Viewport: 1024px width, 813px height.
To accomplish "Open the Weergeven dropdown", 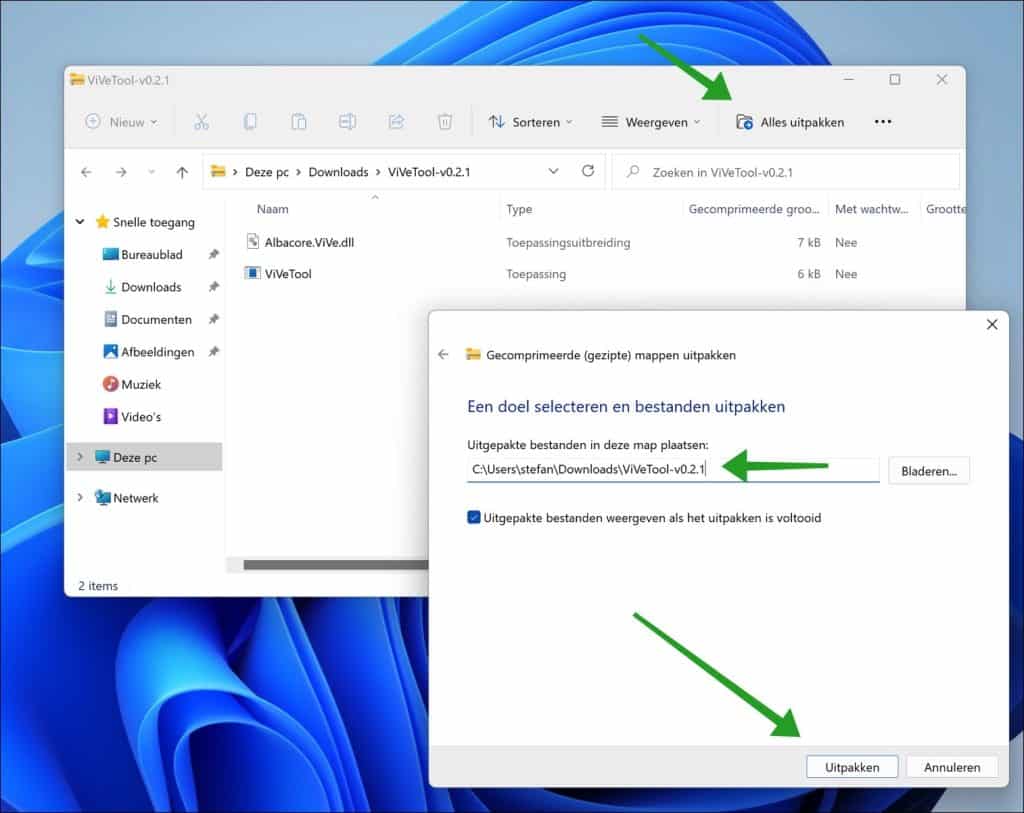I will click(651, 121).
